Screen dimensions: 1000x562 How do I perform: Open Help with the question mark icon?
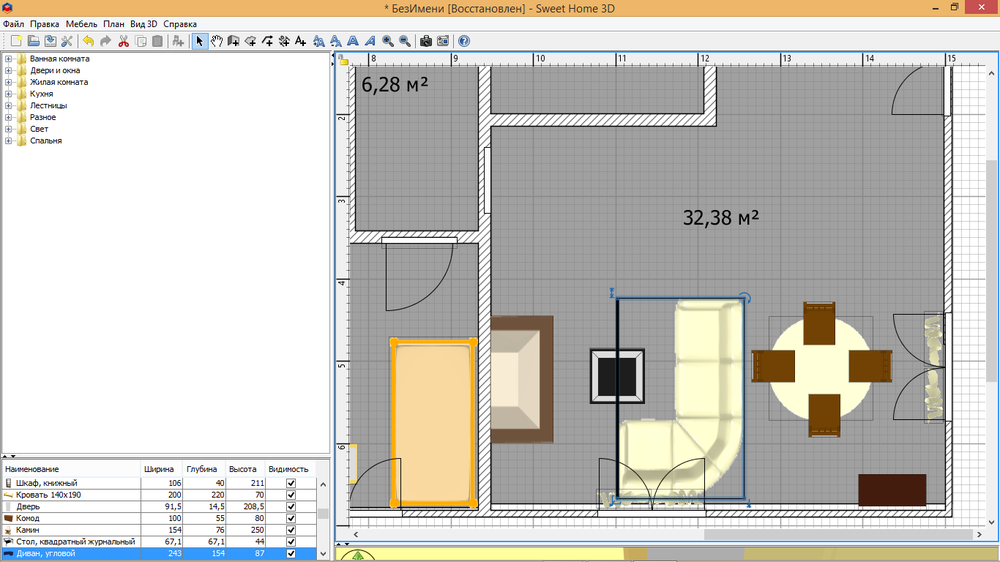[x=464, y=41]
